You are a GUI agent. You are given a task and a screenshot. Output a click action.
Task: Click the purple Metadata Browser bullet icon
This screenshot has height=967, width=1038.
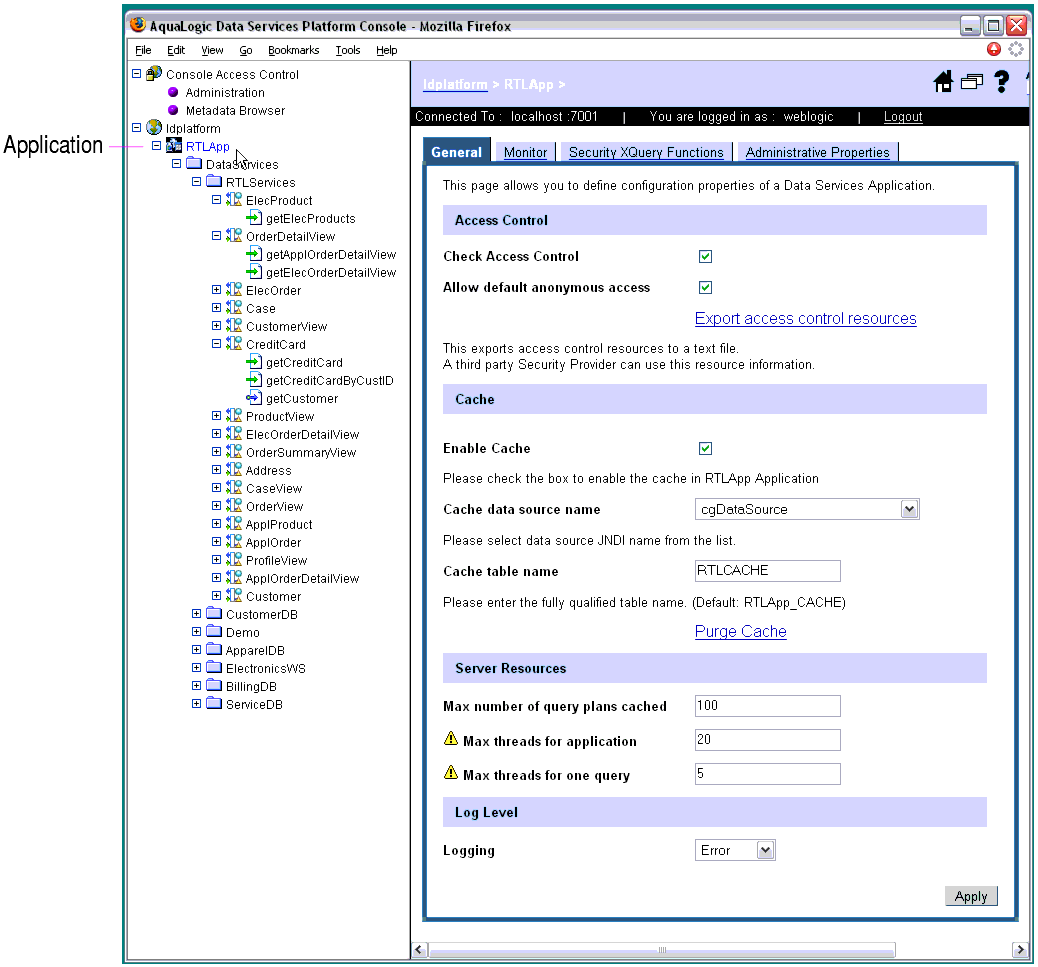(173, 110)
